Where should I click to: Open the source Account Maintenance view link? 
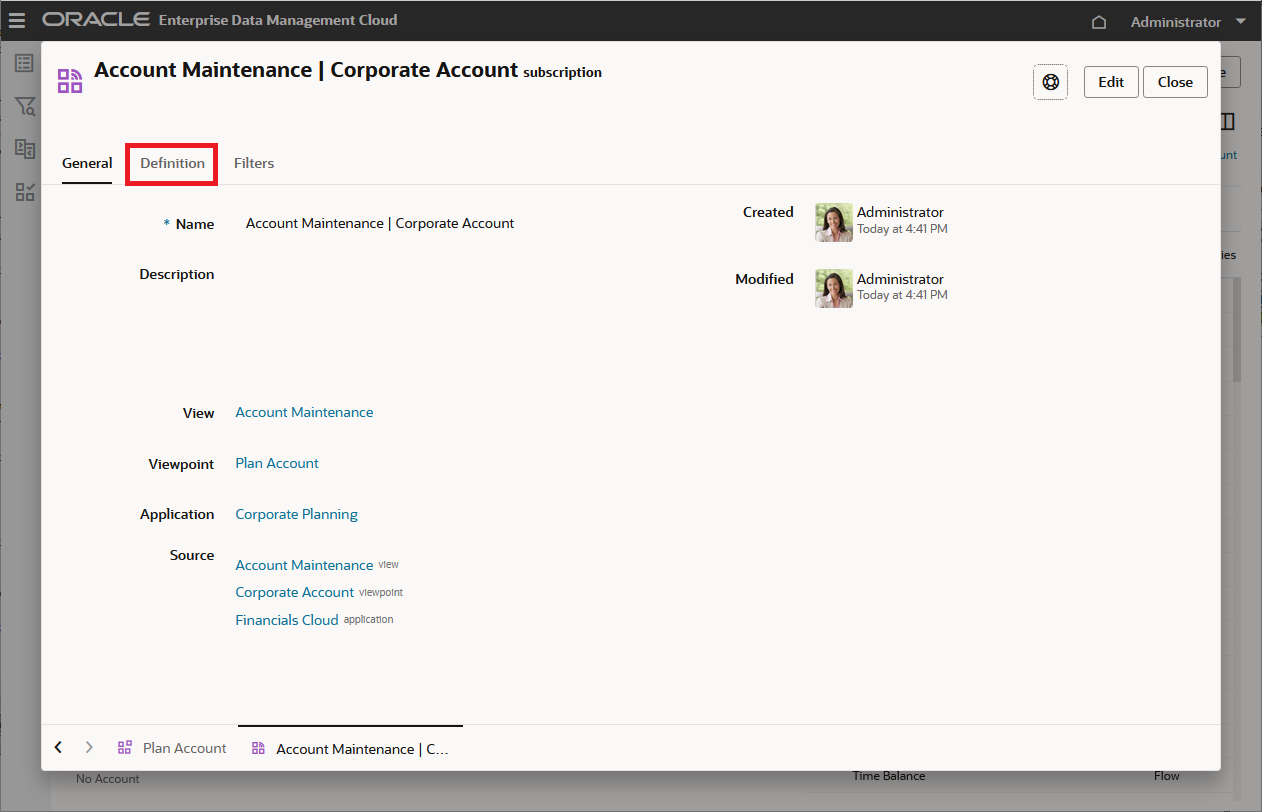pyautogui.click(x=304, y=565)
